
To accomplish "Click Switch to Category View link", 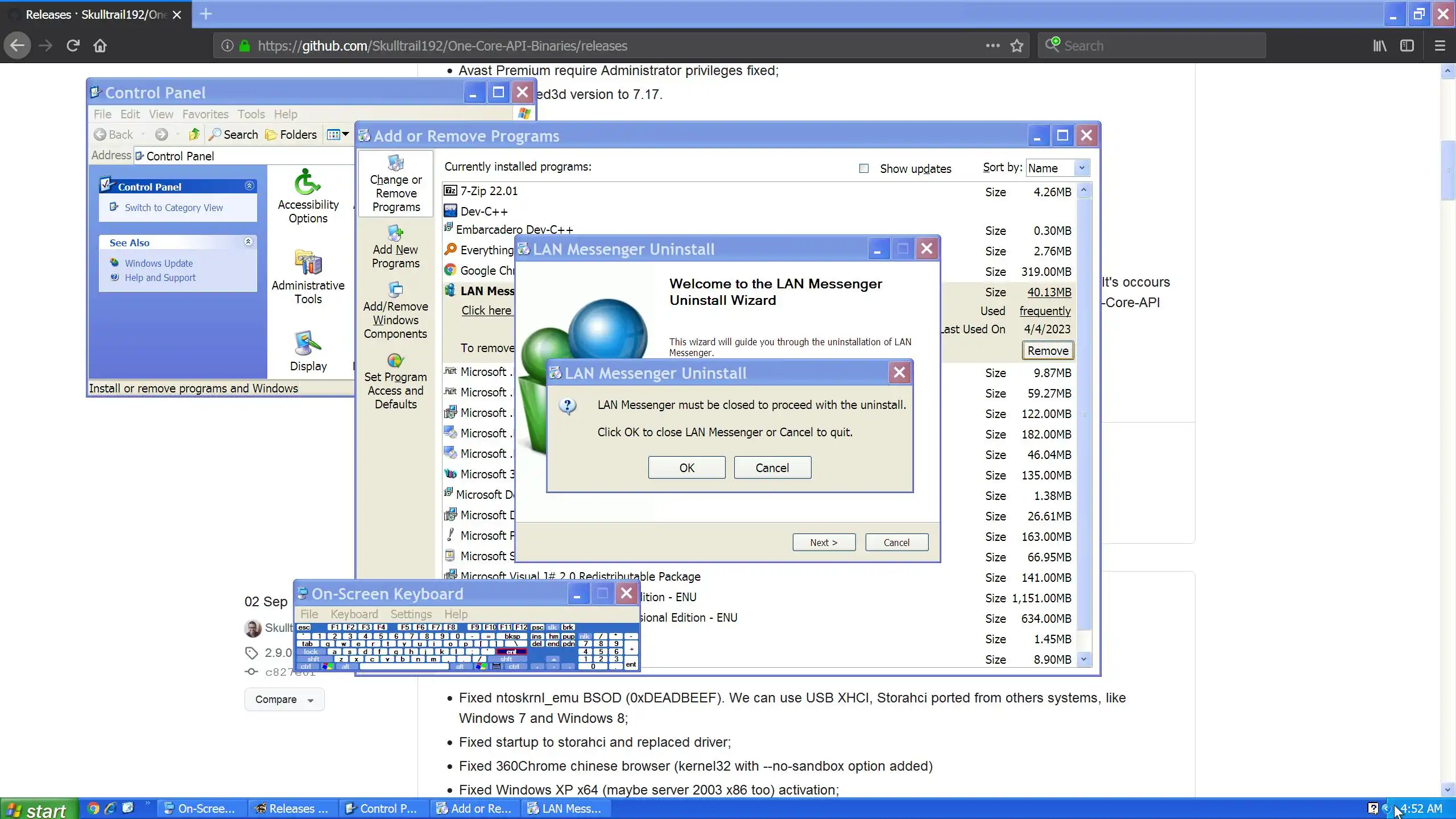I will (173, 208).
